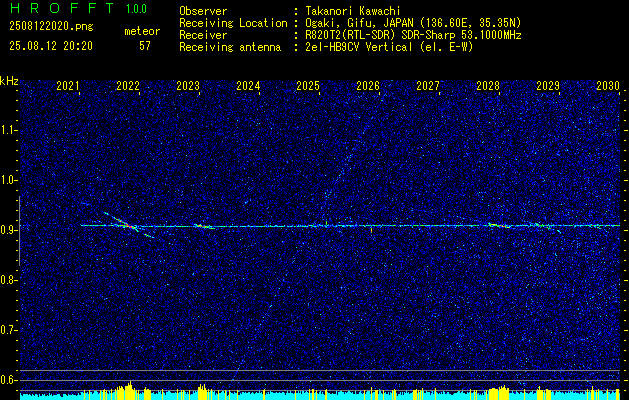The width and height of the screenshot is (629, 400).
Task: Click the yellow power bars below 2023
Action: coord(203,392)
